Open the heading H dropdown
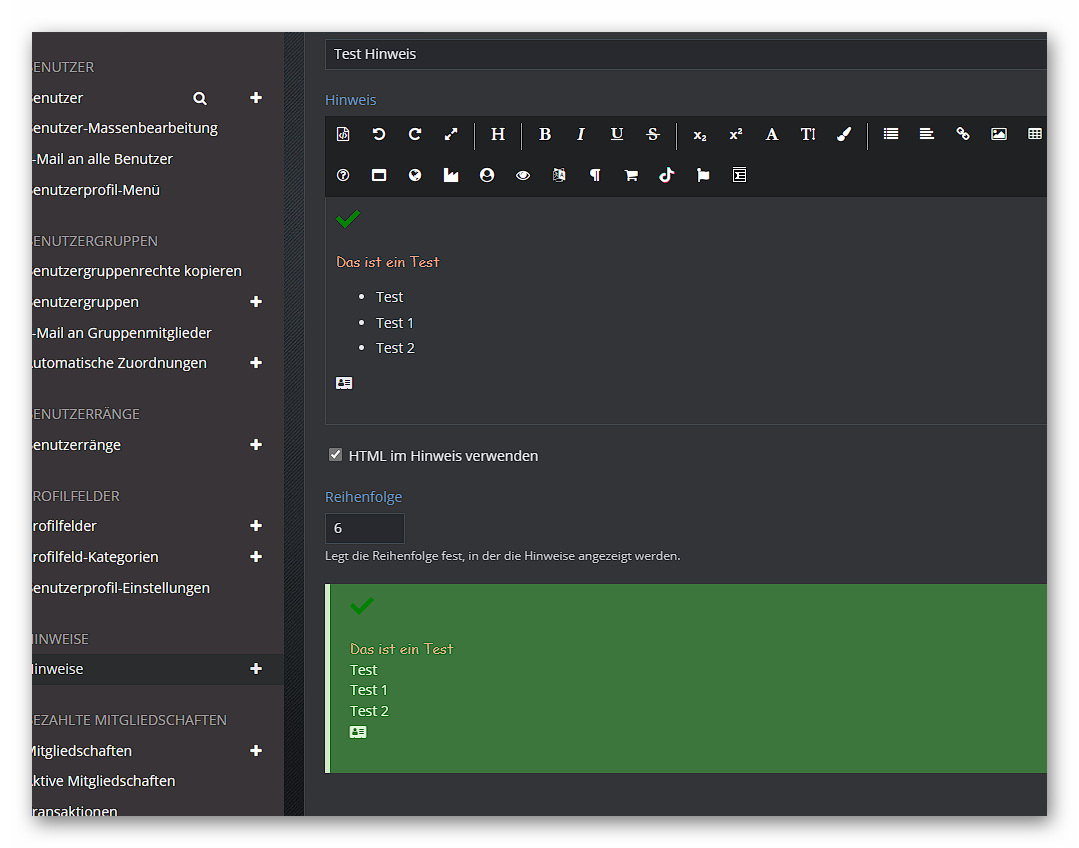 pyautogui.click(x=498, y=134)
